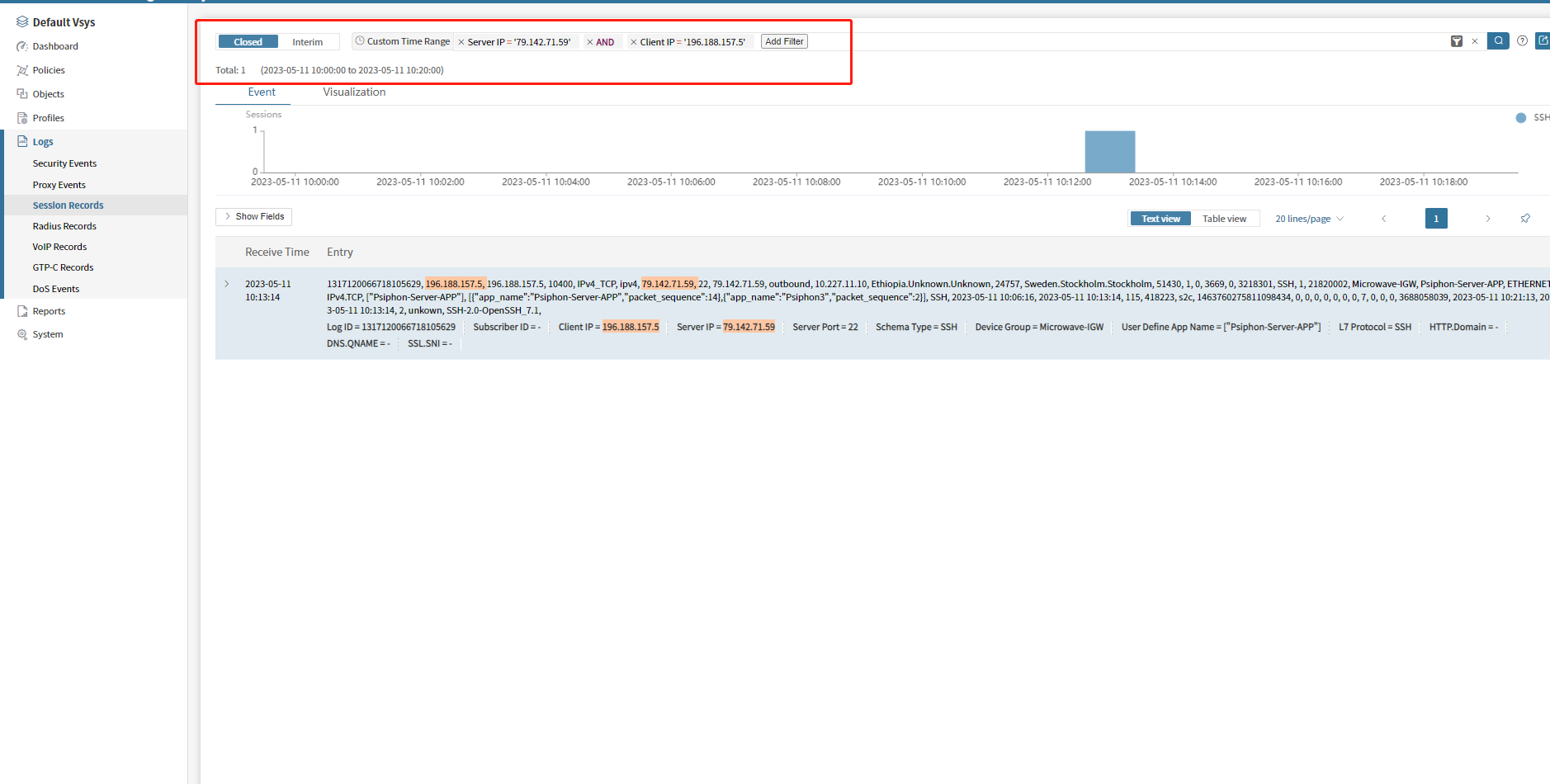Click the export icon at top right
Screen dimensions: 1550x784
[x=1542, y=41]
